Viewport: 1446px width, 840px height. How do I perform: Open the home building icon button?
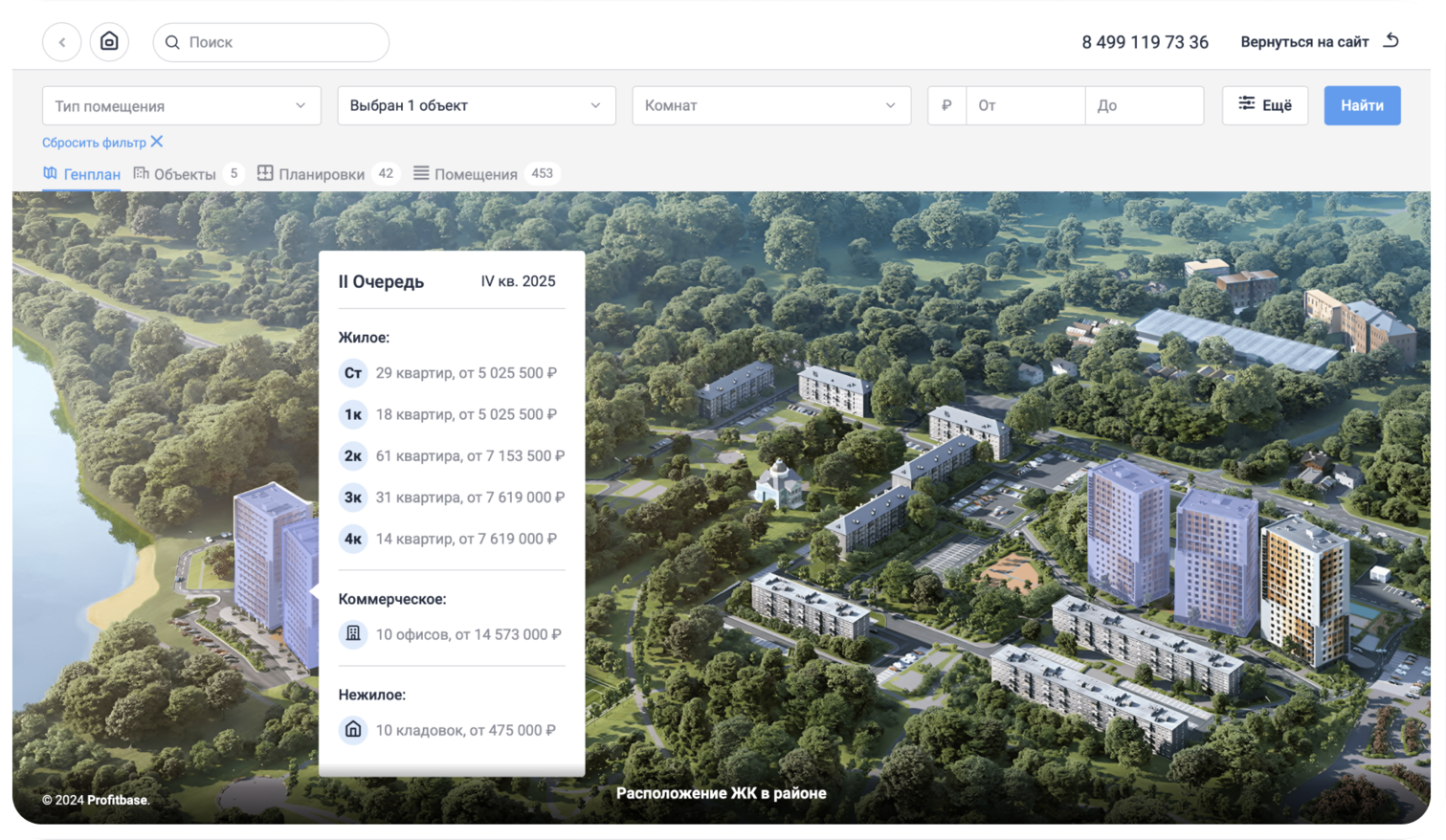[x=109, y=42]
